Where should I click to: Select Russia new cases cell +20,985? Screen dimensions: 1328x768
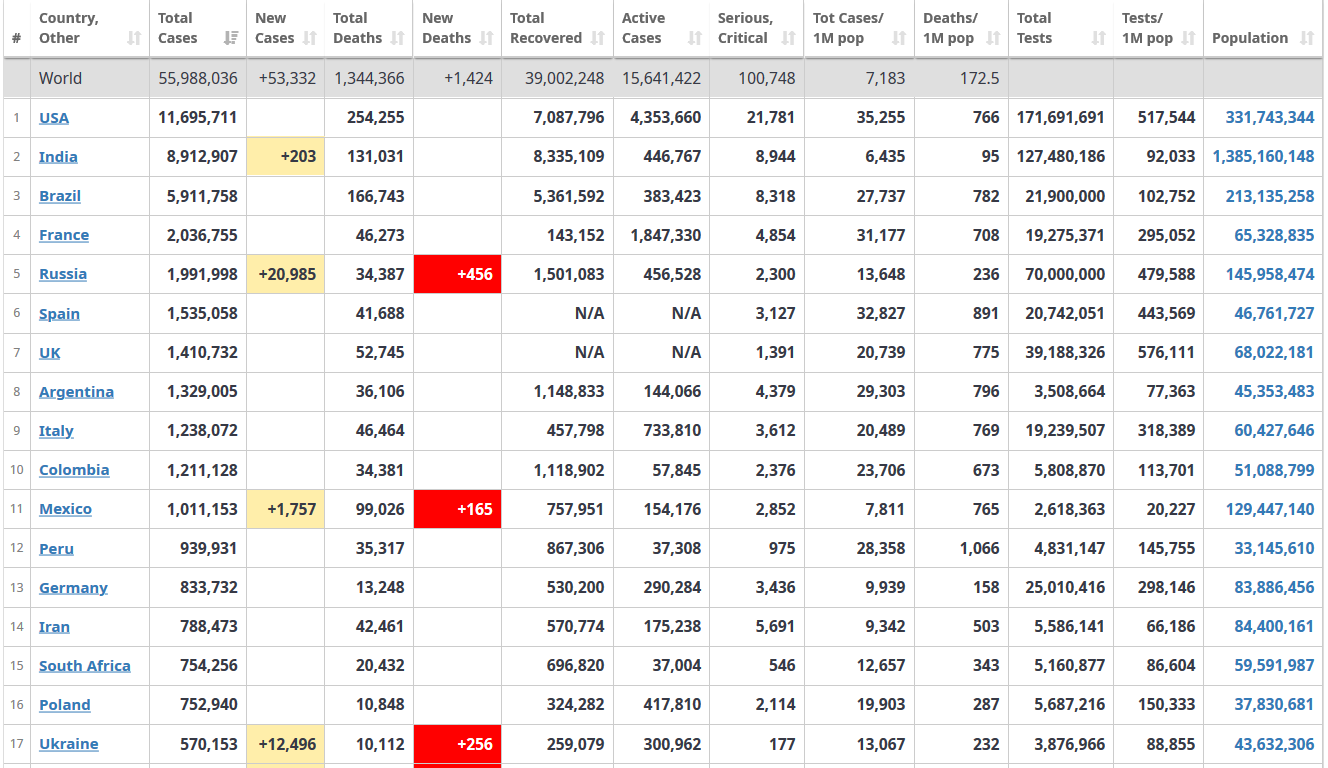[286, 274]
